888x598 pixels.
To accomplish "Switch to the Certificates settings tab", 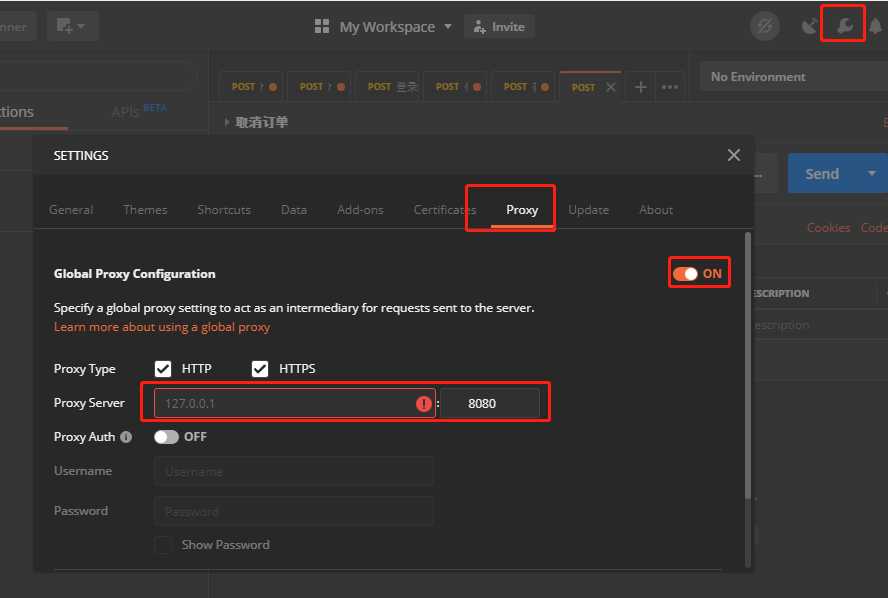I will 445,210.
